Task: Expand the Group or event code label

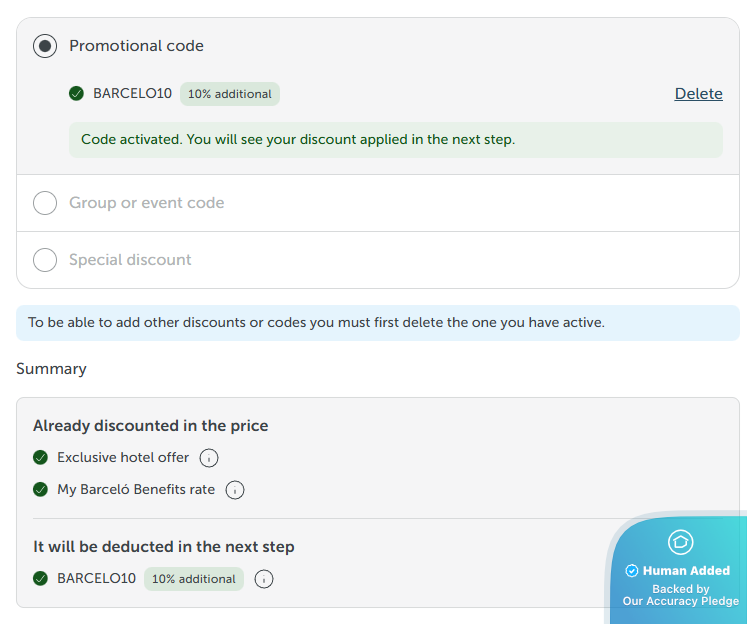Action: pos(146,203)
